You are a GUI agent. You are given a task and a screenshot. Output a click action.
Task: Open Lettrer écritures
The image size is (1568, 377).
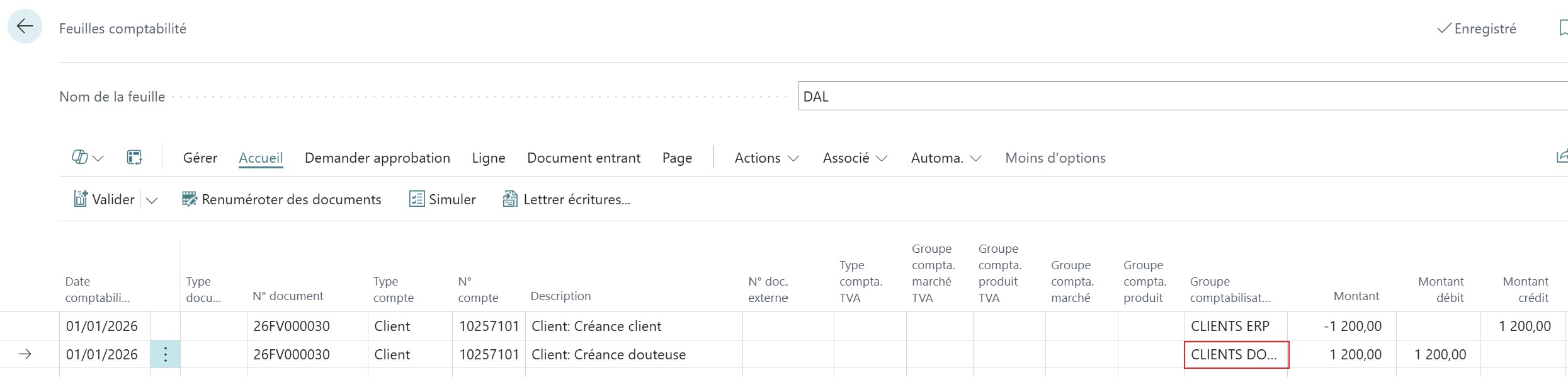click(x=566, y=200)
